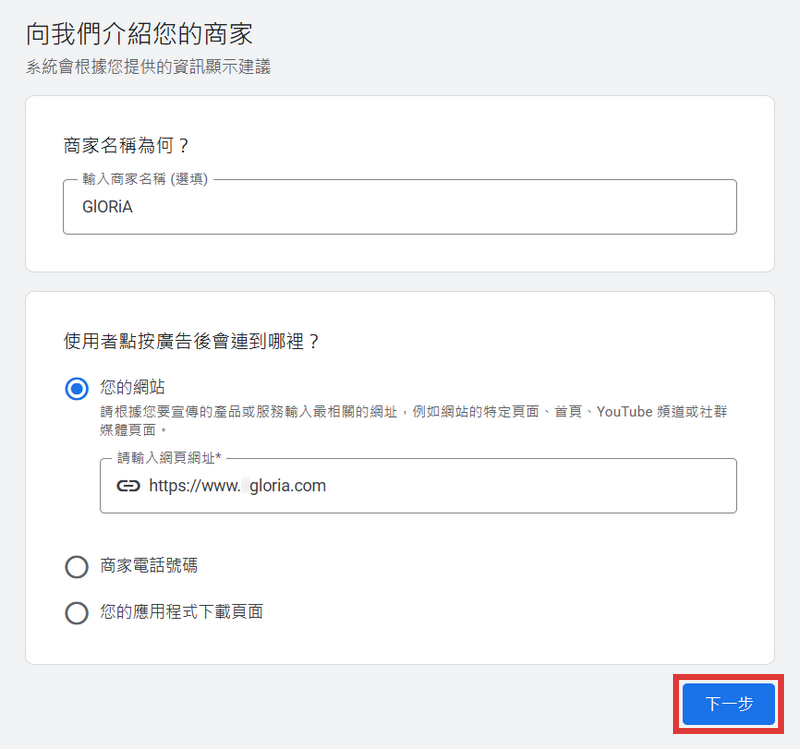Screen dimensions: 800x749
Task: Click the 下一步 button
Action: pyautogui.click(x=728, y=704)
